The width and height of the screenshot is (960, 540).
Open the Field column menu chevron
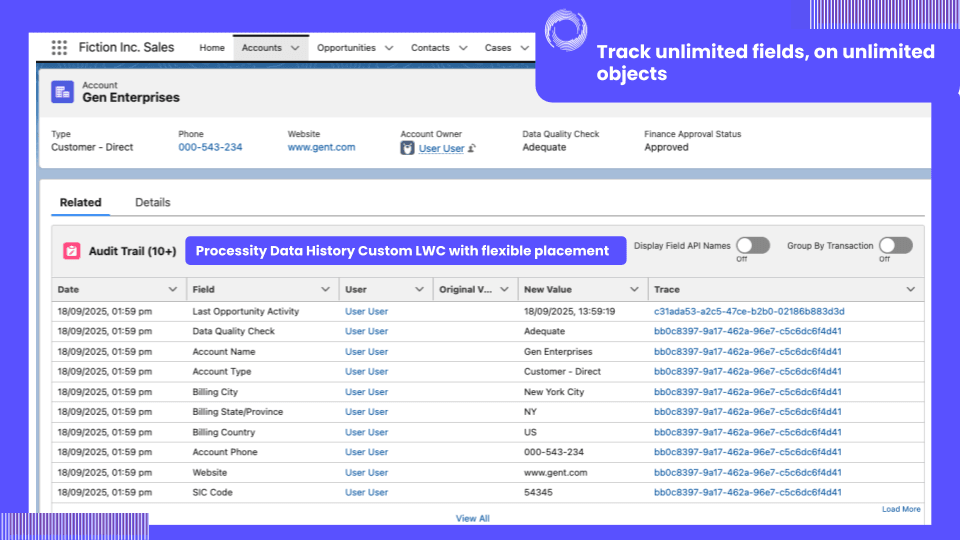[x=325, y=290]
